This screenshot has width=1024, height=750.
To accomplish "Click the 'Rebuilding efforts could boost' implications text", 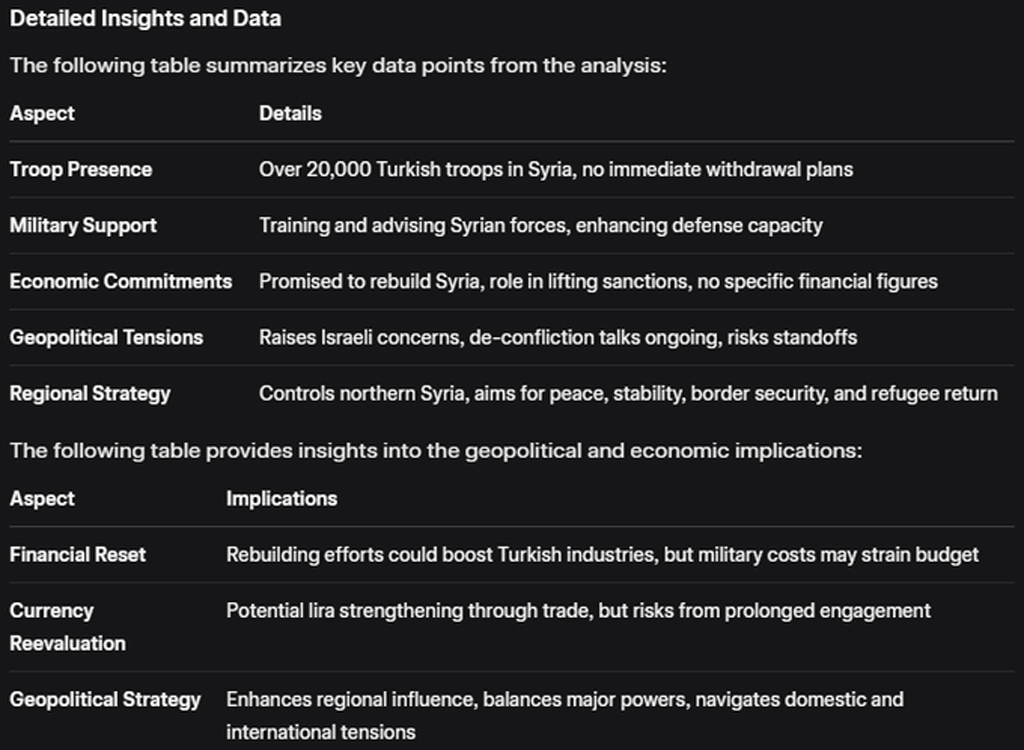I will tap(602, 555).
